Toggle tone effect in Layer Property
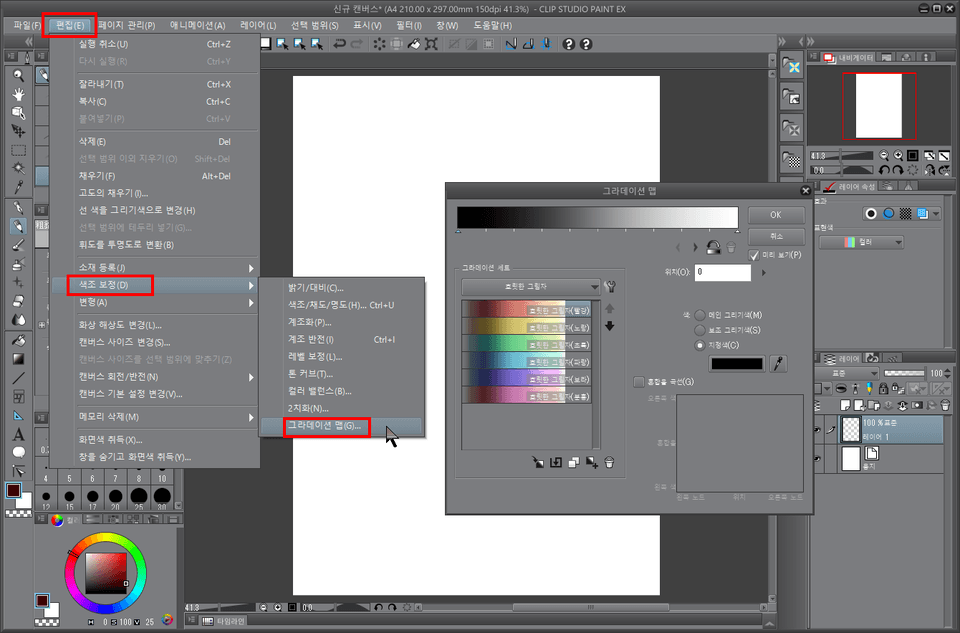Screen dimensions: 960x633 pyautogui.click(x=906, y=214)
